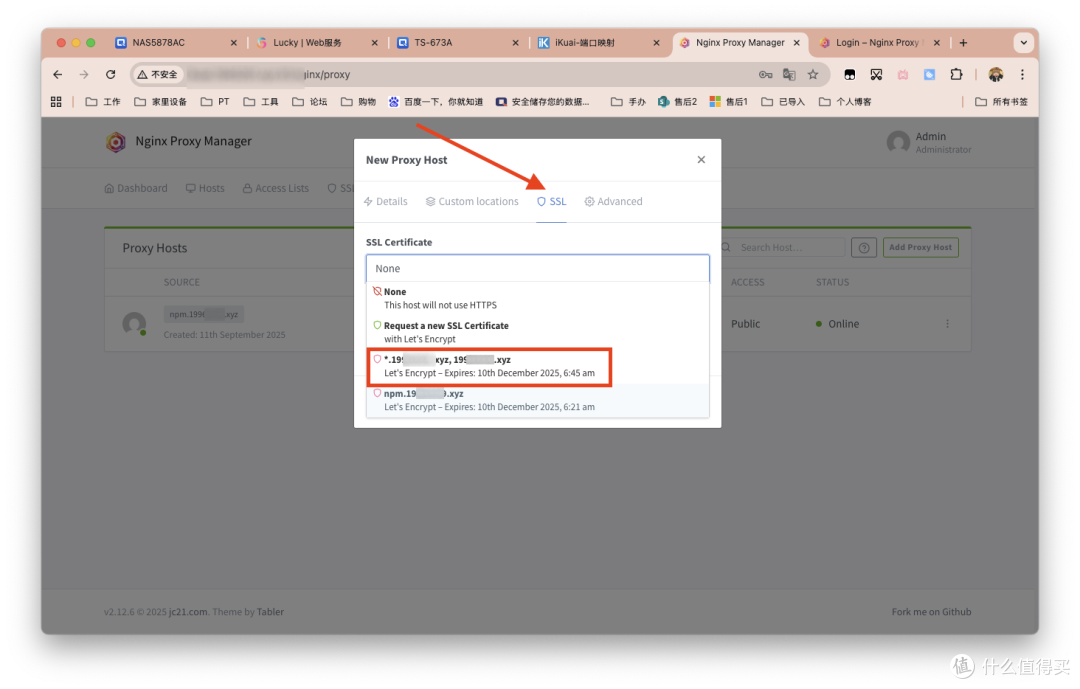Expand the tab search chevron

[1024, 43]
